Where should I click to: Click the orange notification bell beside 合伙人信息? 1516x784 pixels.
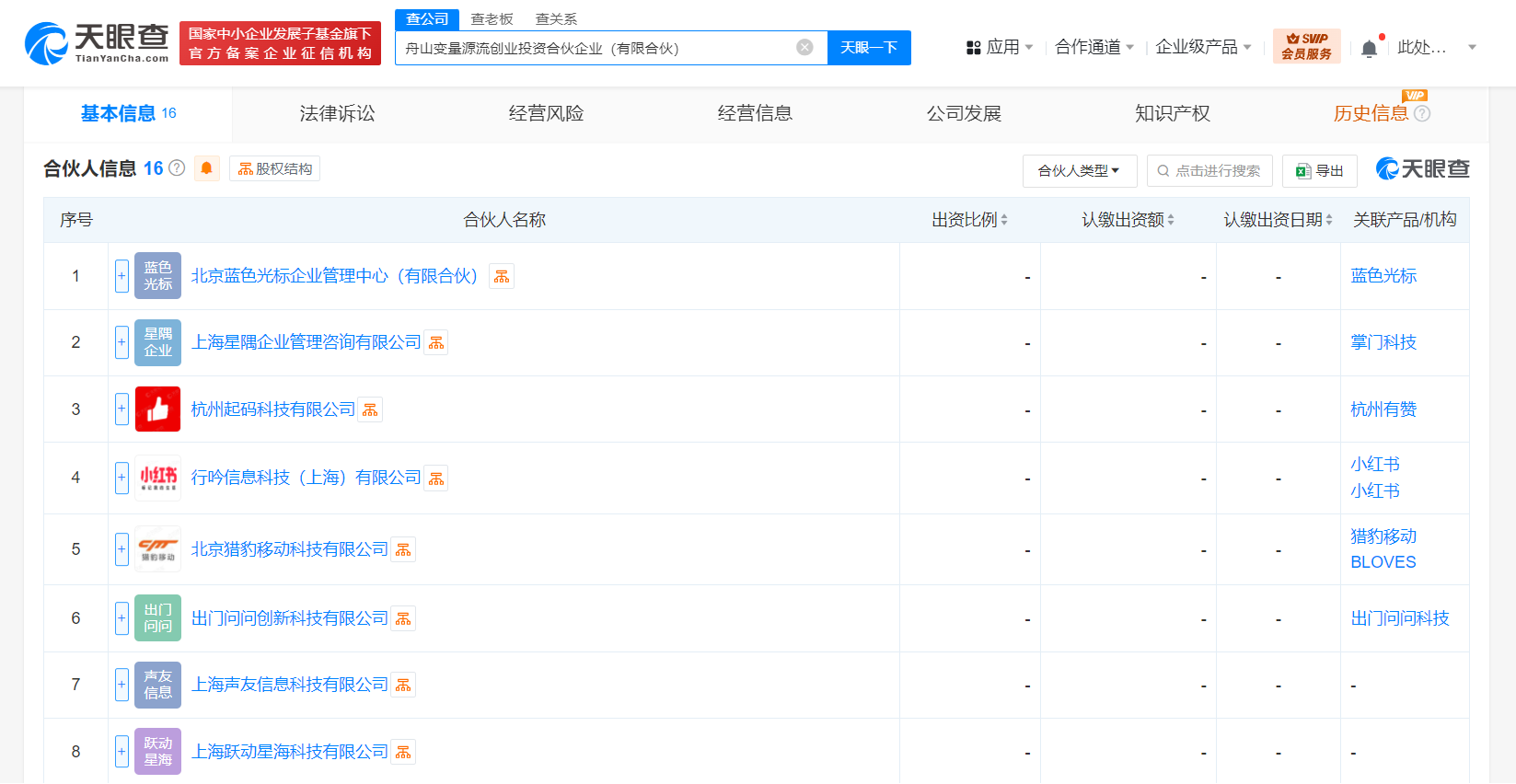pyautogui.click(x=207, y=168)
